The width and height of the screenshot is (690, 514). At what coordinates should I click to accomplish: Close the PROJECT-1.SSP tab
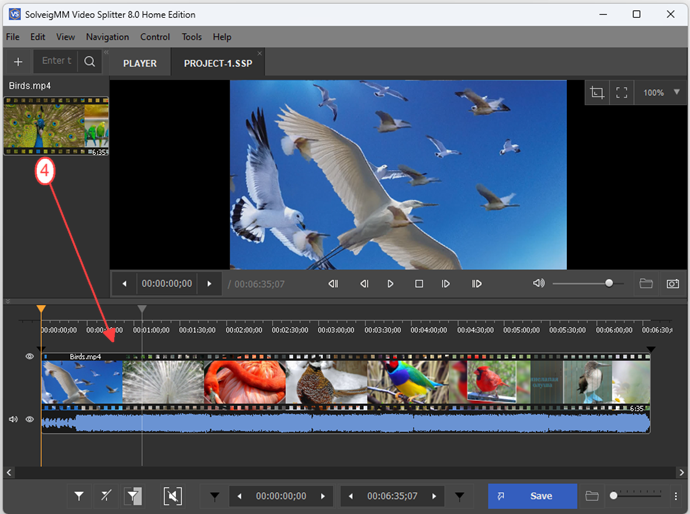[x=260, y=53]
